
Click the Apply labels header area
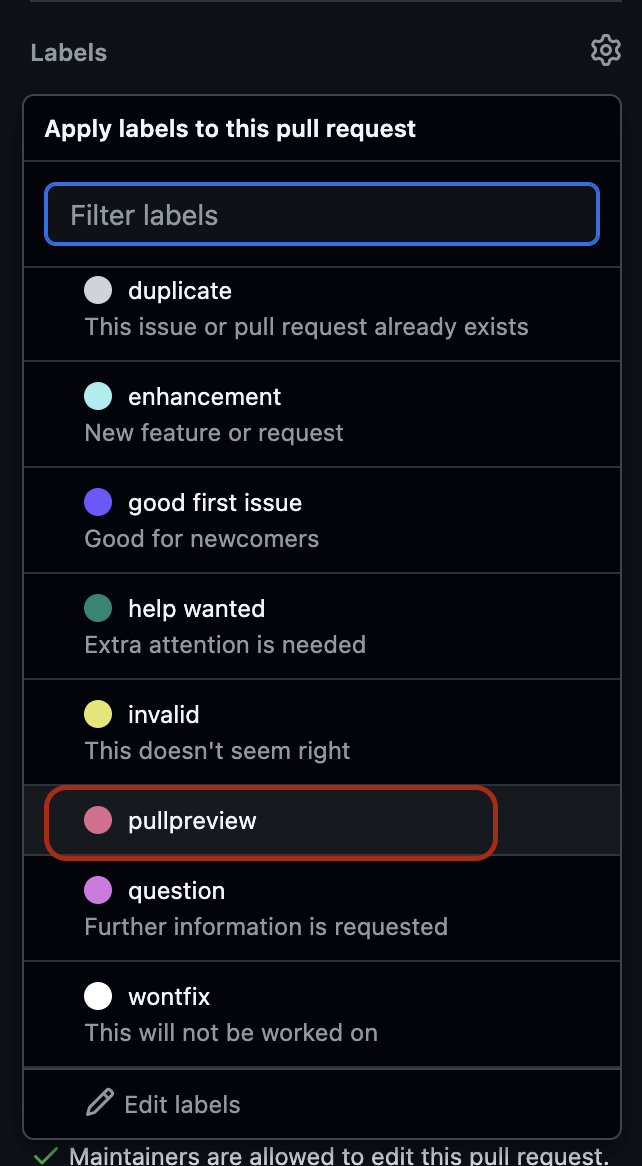[230, 128]
